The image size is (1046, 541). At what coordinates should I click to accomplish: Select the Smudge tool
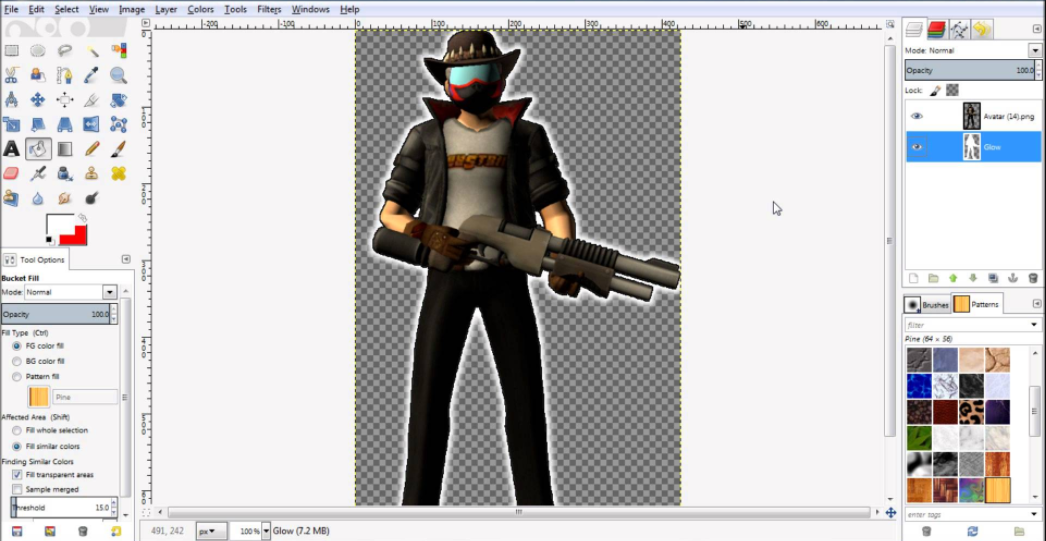pyautogui.click(x=65, y=198)
